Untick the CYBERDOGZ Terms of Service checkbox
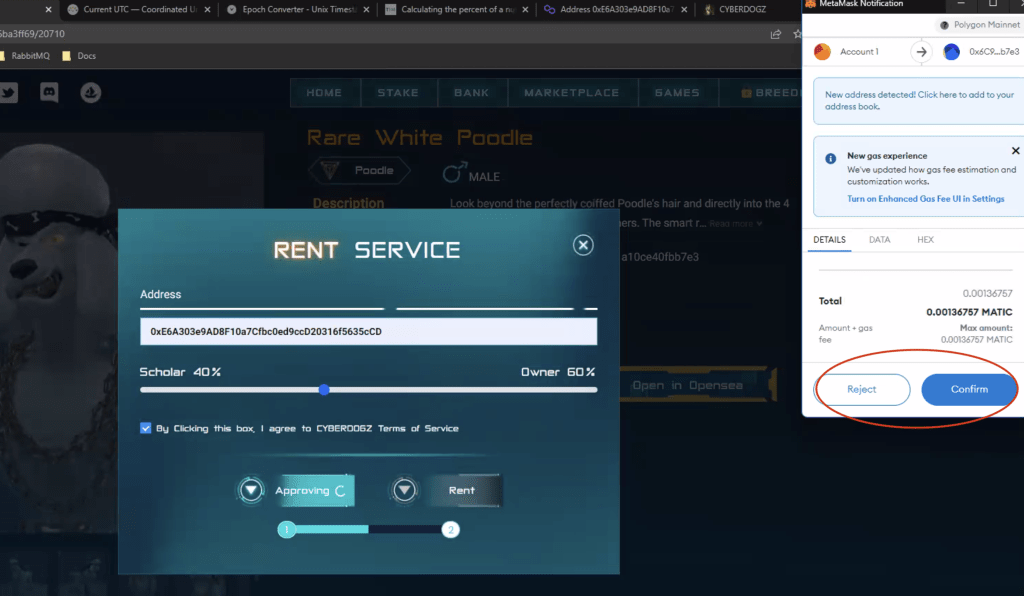This screenshot has height=596, width=1024. tap(147, 428)
